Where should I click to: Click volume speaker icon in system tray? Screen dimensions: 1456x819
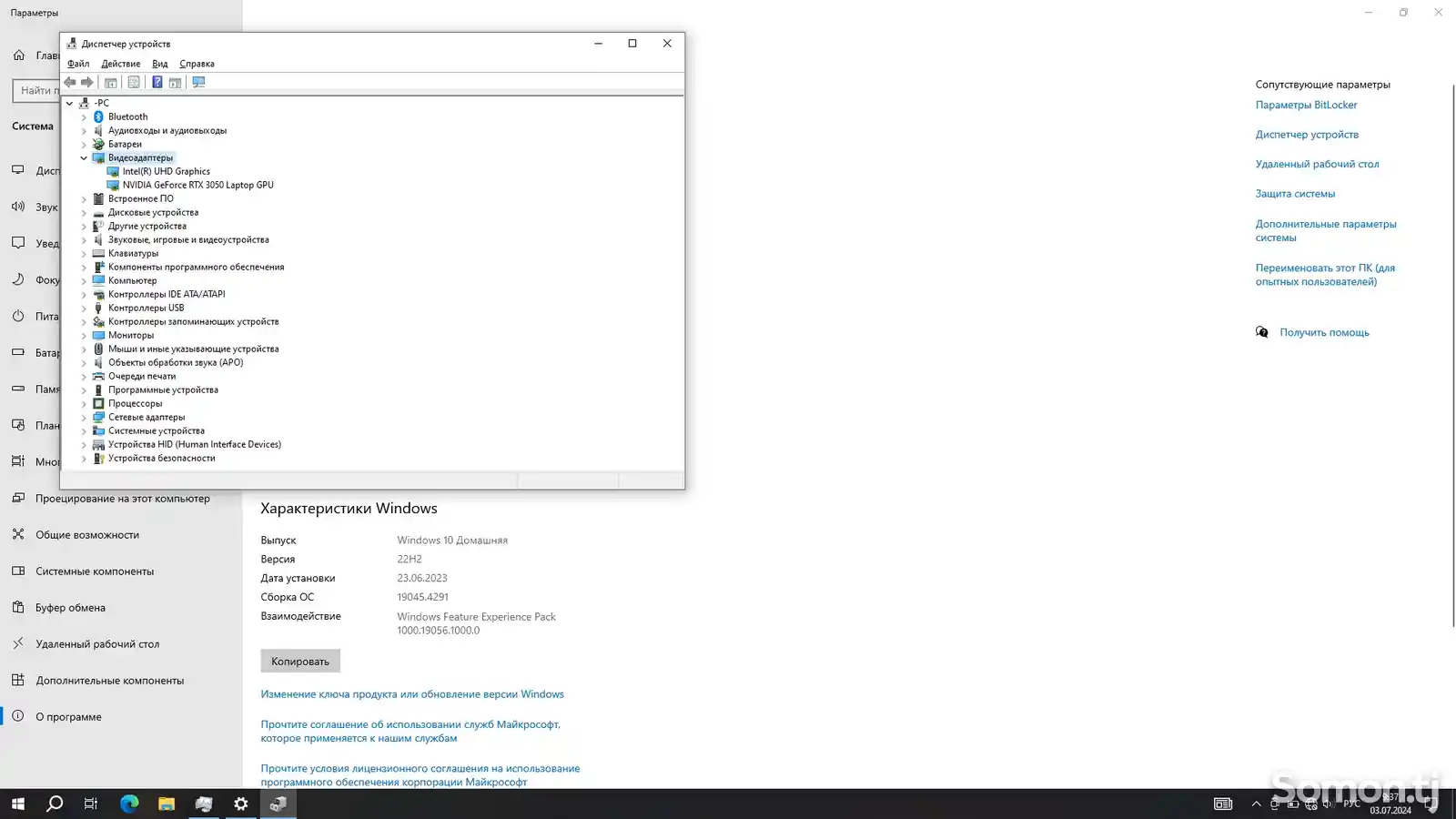coord(1328,804)
